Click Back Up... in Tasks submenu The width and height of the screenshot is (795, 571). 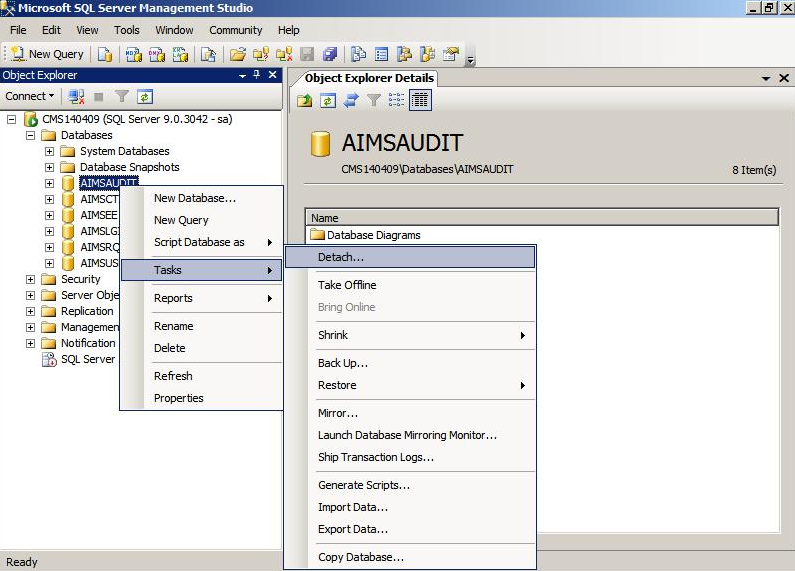[410, 363]
